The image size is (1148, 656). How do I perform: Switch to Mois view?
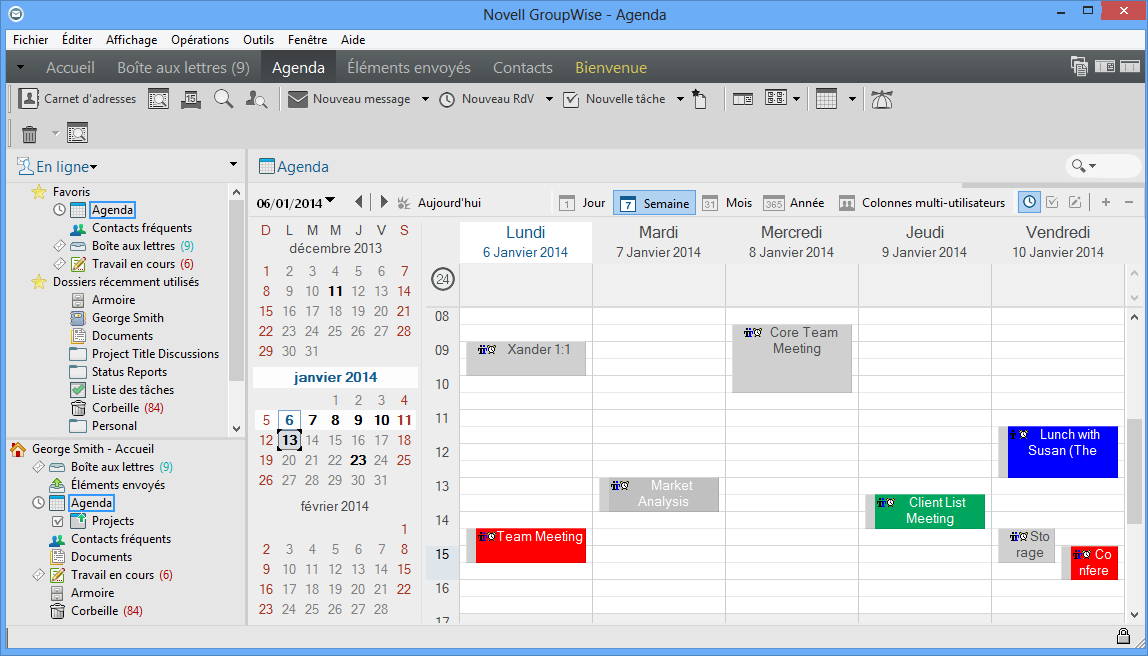[727, 203]
